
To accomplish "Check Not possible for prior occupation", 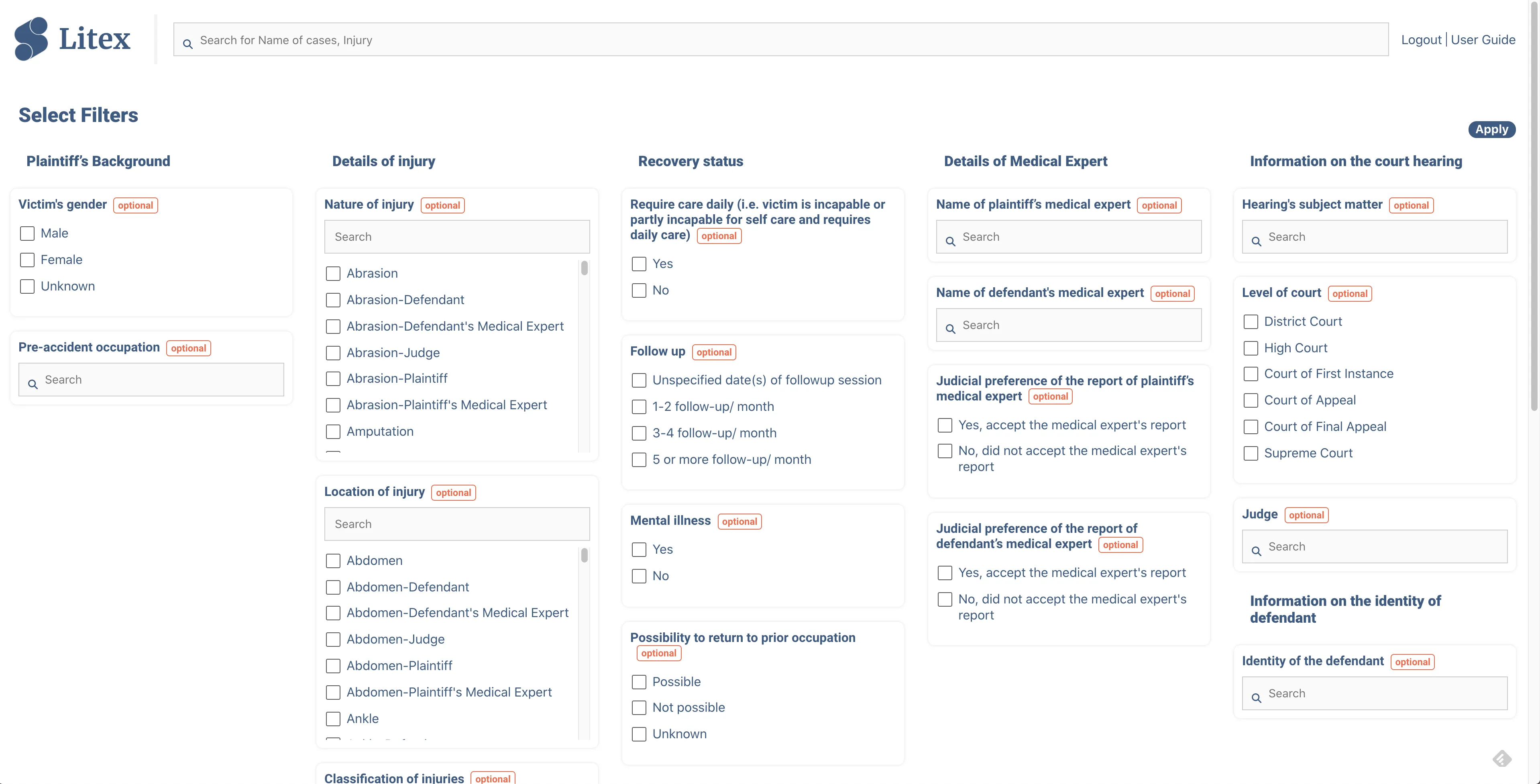I will (639, 707).
